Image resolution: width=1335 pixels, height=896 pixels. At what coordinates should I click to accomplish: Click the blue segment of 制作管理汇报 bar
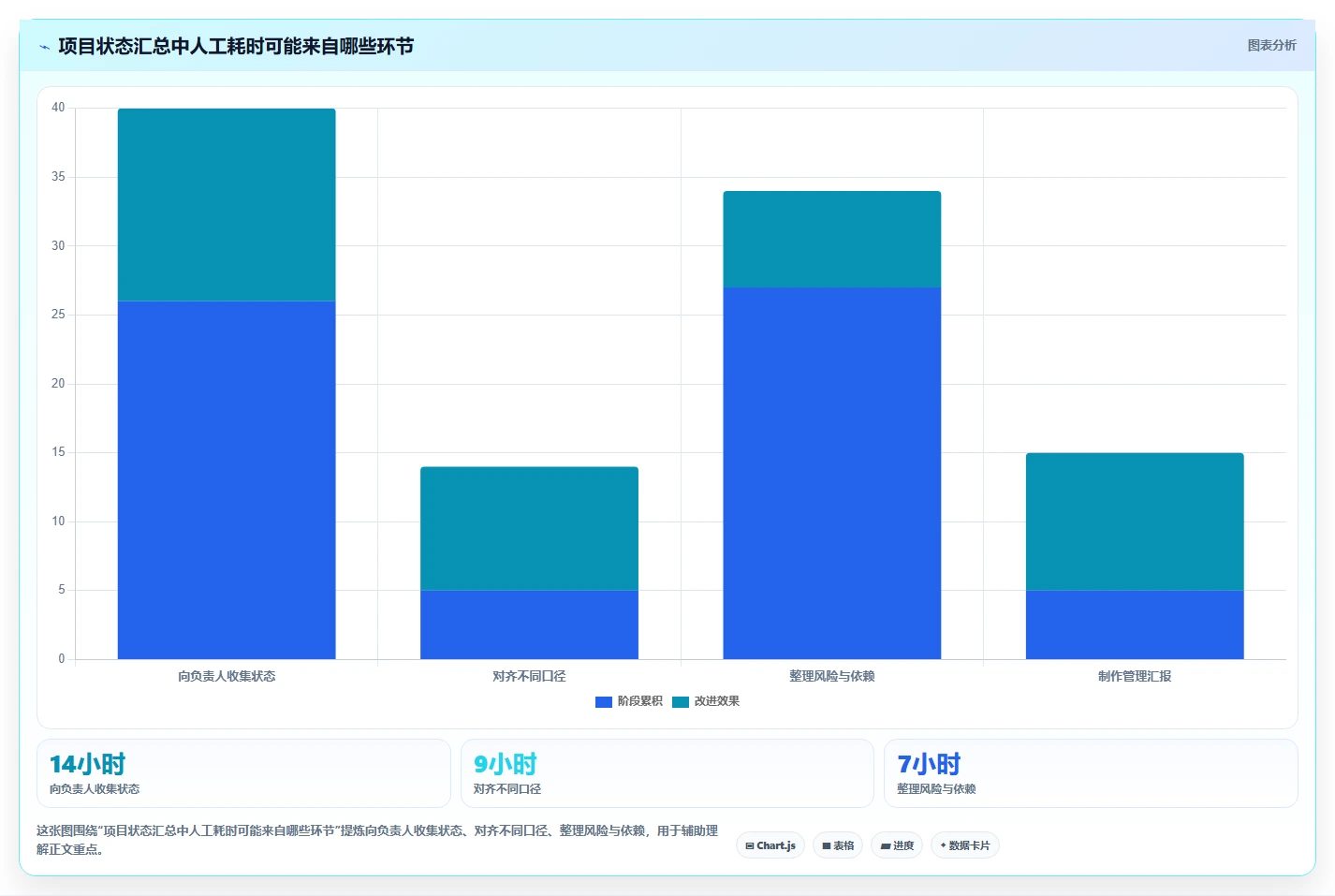coord(1135,624)
